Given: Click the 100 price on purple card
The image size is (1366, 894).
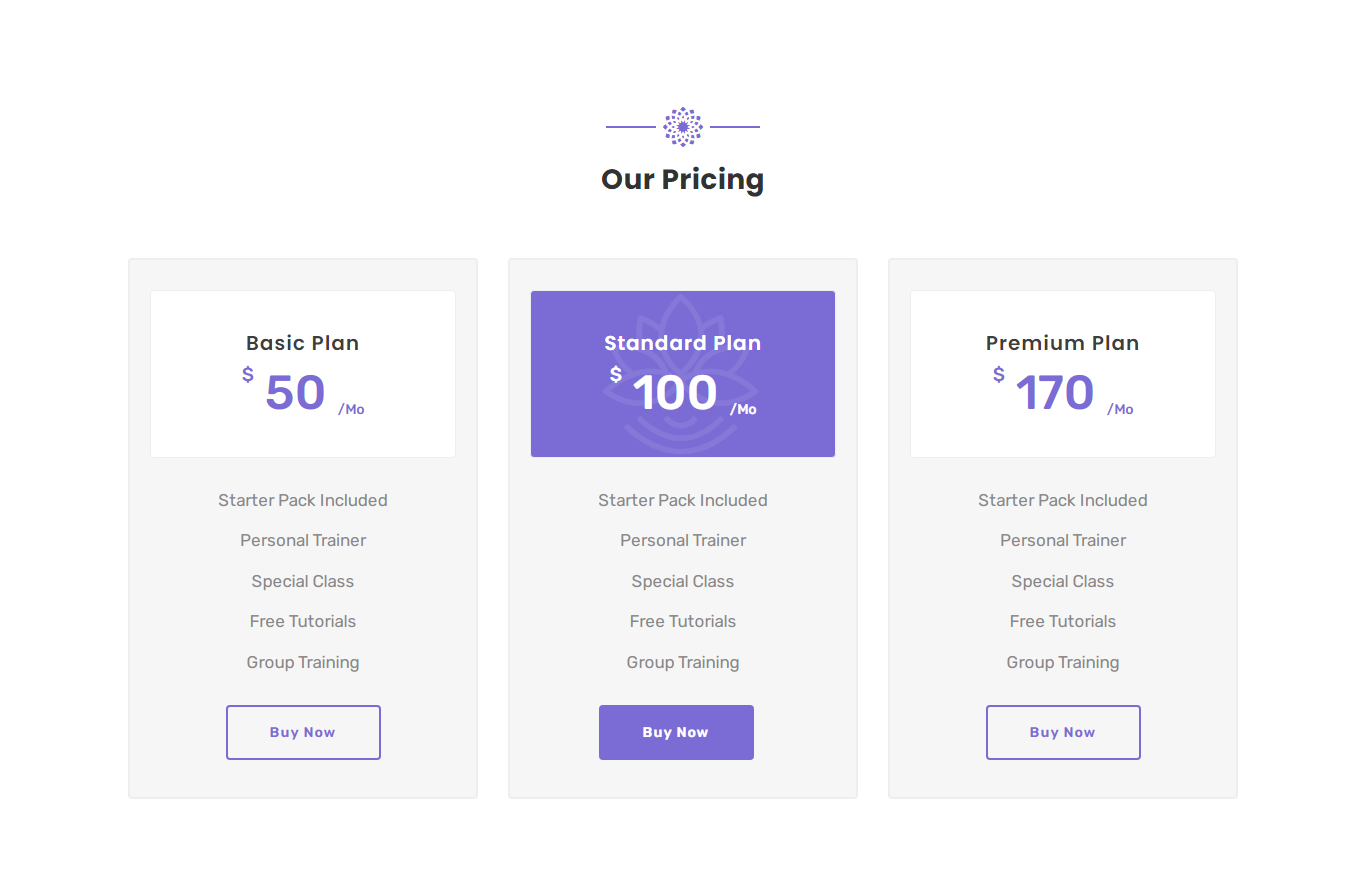Looking at the screenshot, I should click(x=675, y=393).
